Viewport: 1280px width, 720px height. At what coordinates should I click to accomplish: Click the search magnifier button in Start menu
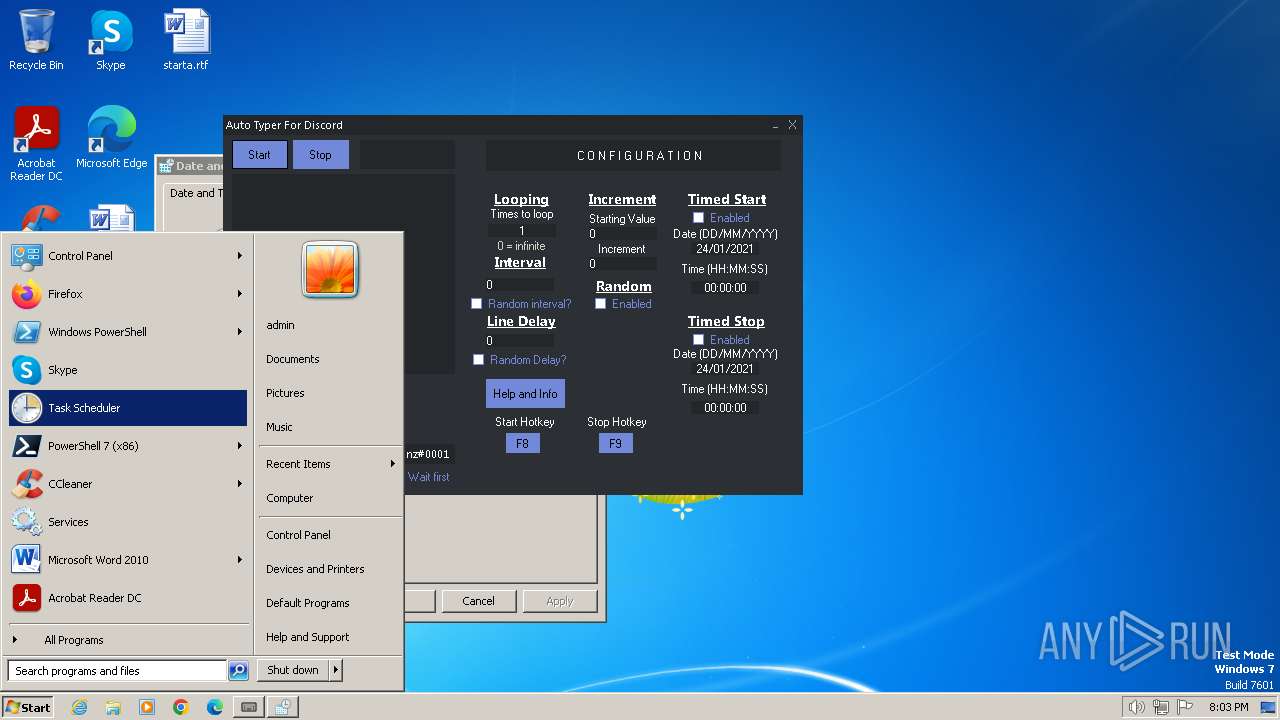coord(238,671)
